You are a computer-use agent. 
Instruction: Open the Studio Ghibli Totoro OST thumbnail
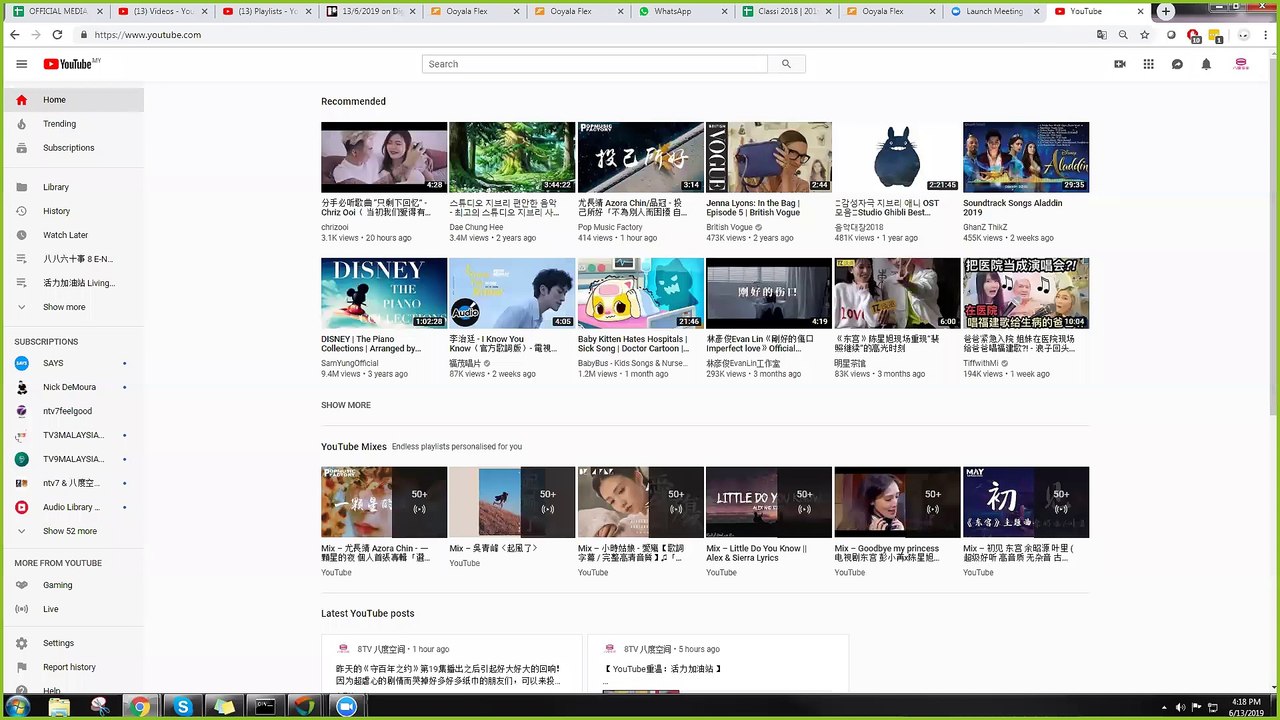coord(897,157)
